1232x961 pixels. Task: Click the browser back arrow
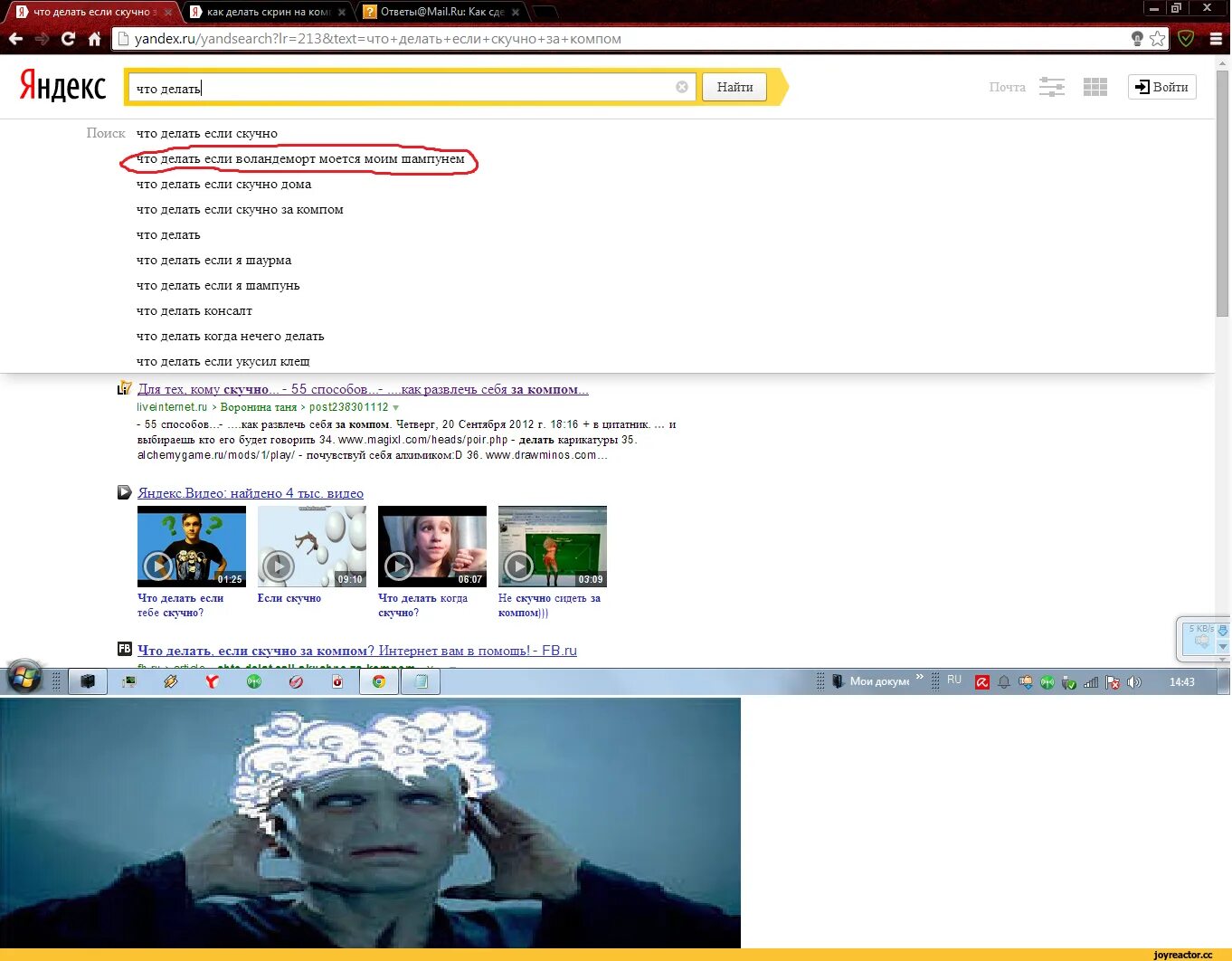pos(15,39)
